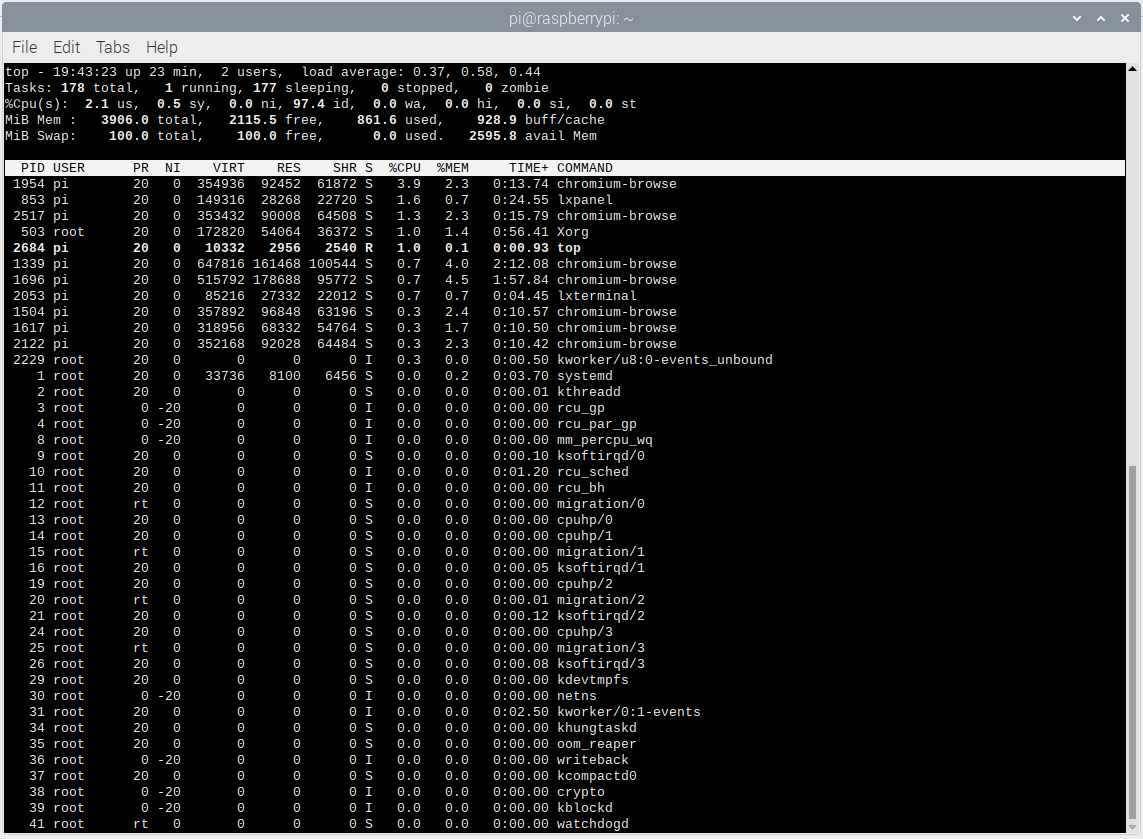Click the title bar label pi@raspberrypi
Screen dimensions: 1143x839
click(x=570, y=17)
